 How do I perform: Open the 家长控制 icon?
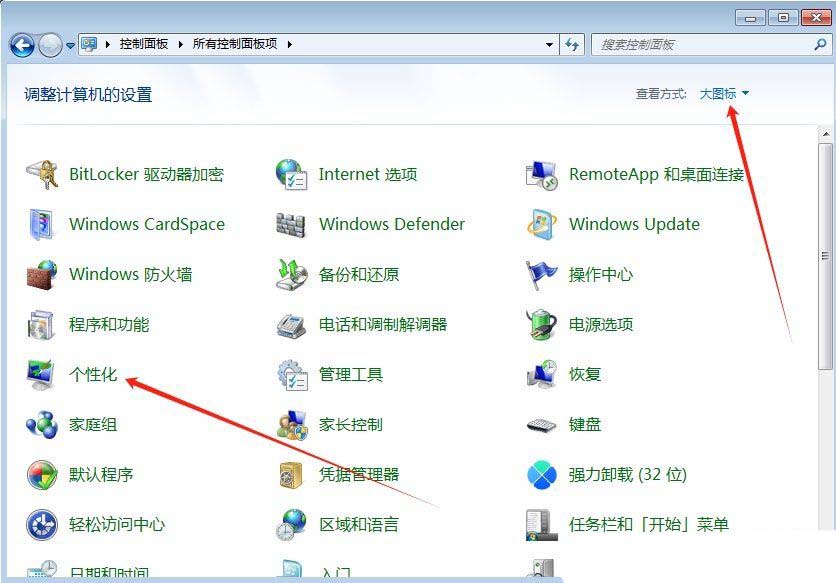(x=291, y=425)
